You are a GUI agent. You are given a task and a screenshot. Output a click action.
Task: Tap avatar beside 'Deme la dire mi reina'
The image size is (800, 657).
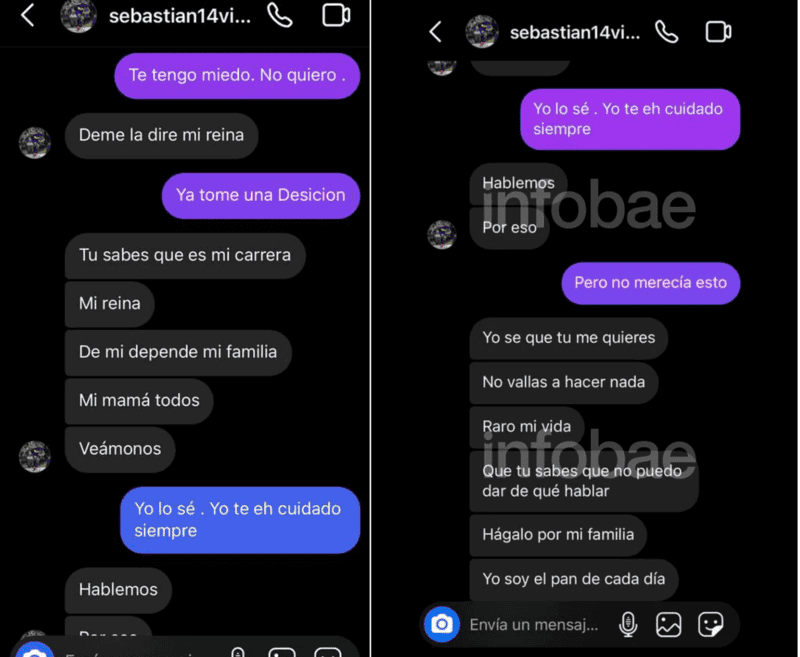[x=35, y=143]
